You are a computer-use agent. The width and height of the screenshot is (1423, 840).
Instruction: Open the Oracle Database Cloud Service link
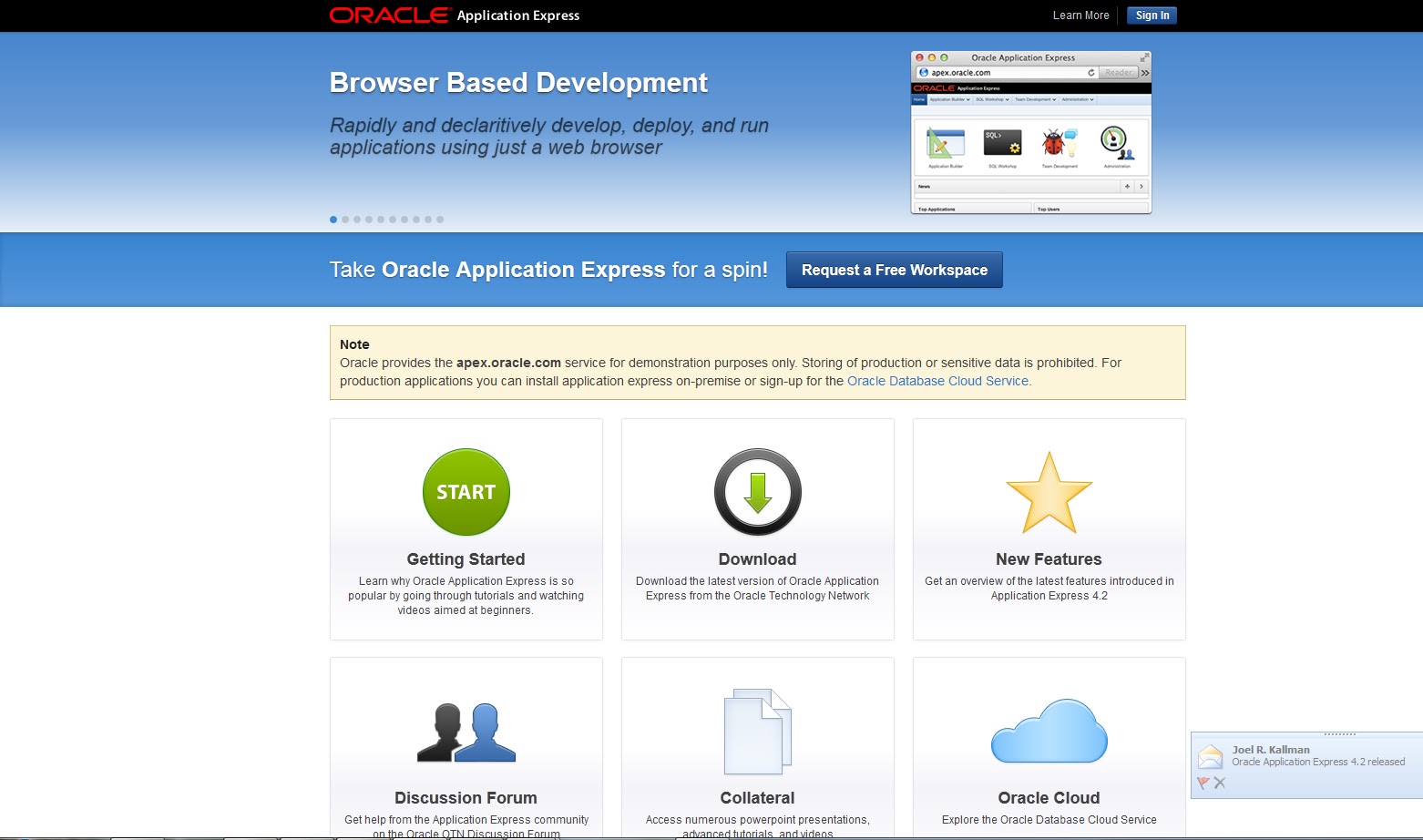click(937, 381)
